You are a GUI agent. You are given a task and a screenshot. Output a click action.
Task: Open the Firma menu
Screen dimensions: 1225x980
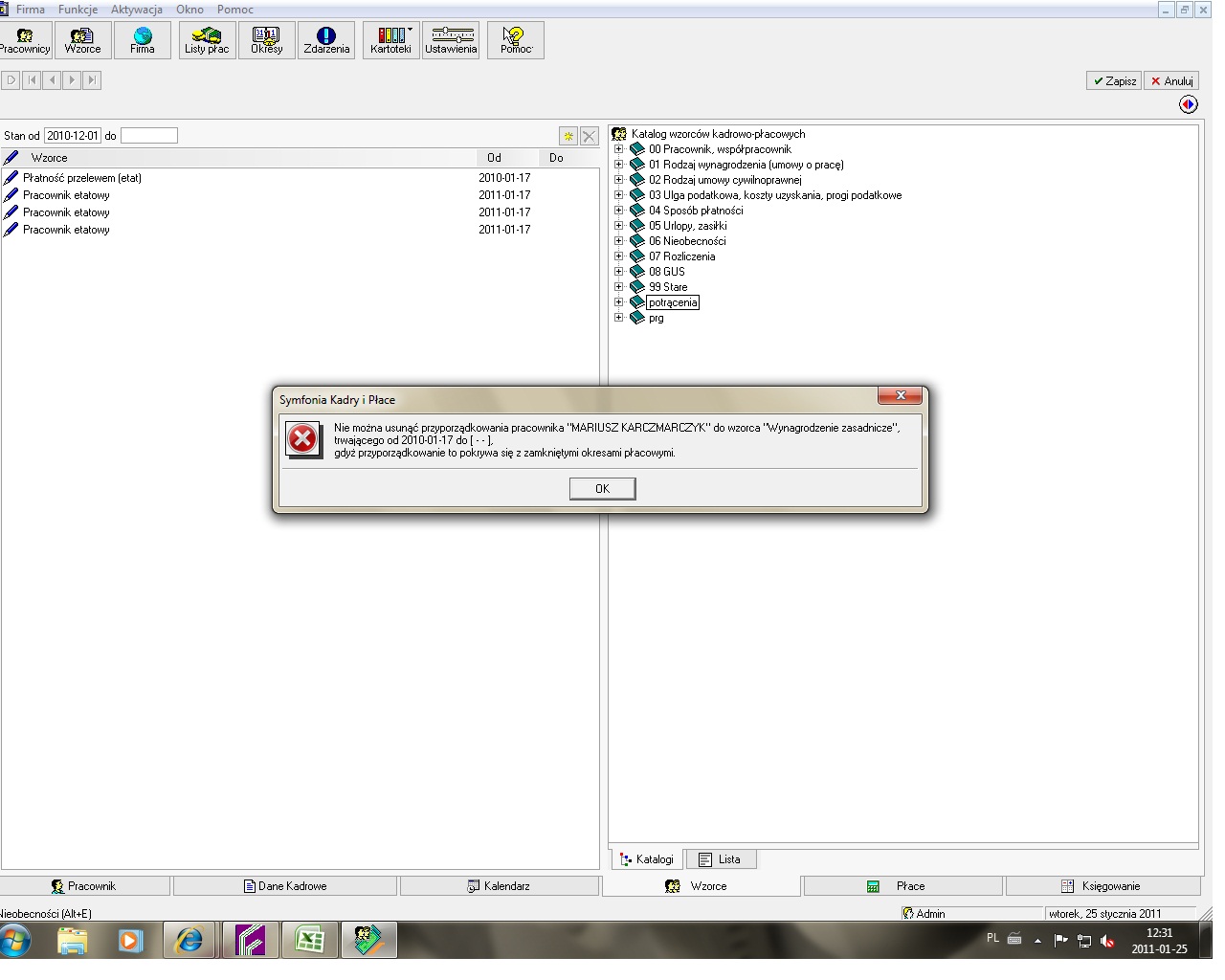click(31, 10)
